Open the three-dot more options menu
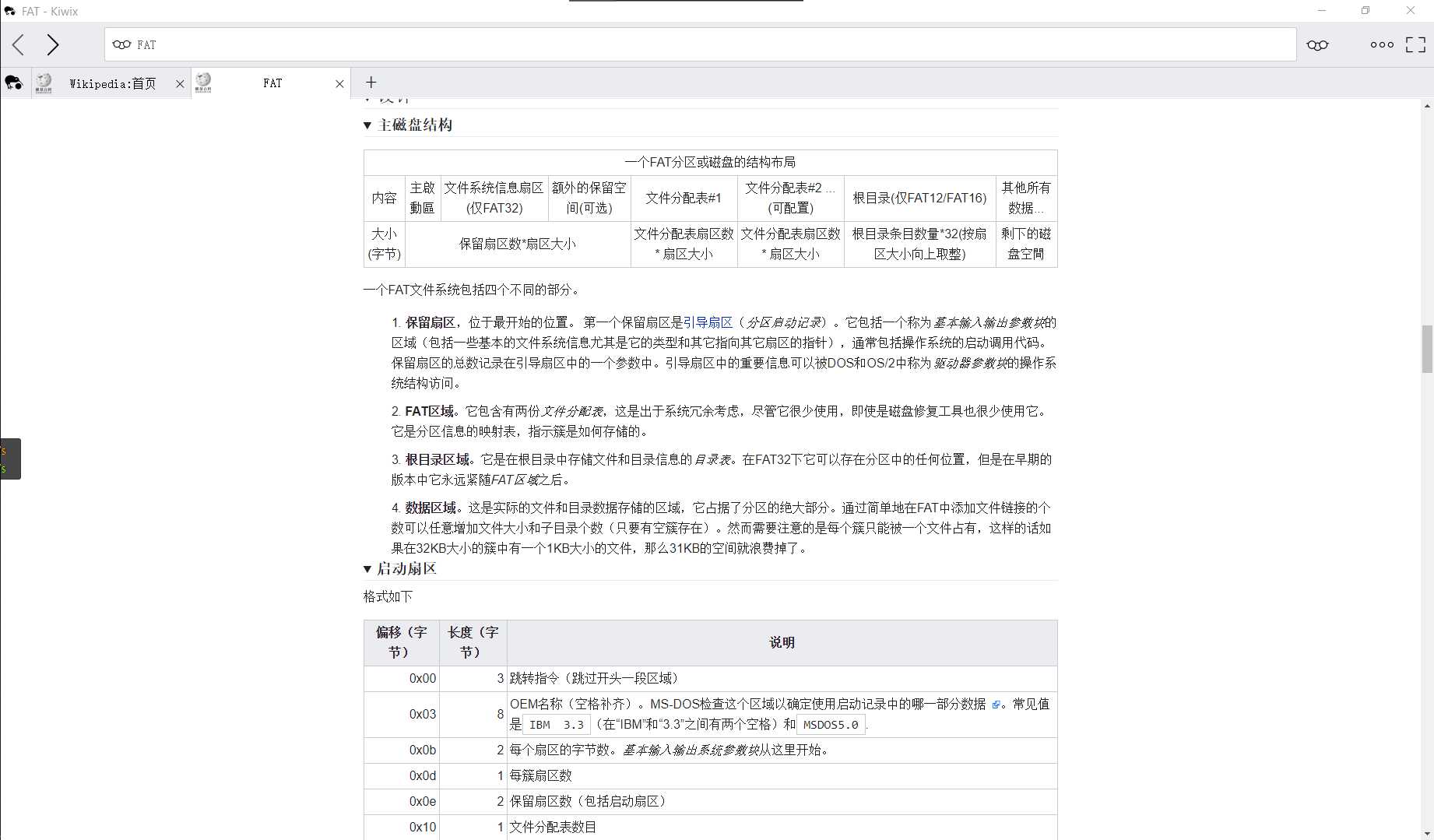 (x=1382, y=44)
